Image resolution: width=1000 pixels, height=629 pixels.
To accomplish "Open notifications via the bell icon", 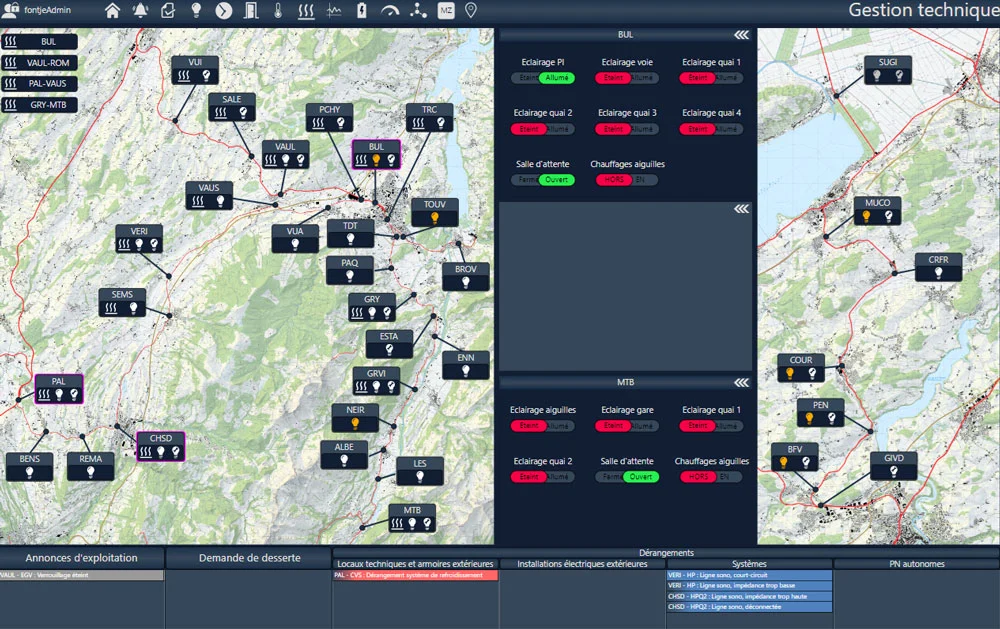I will [142, 11].
